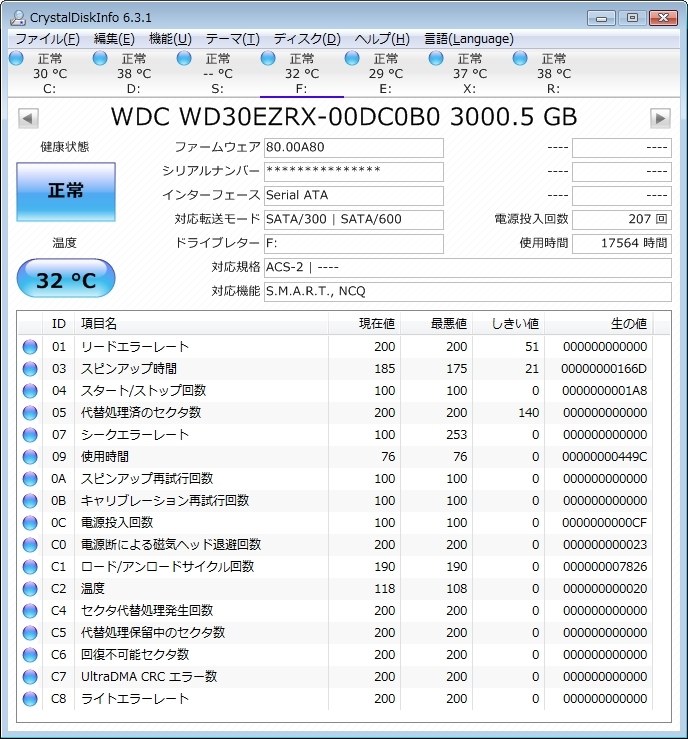688x739 pixels.
Task: Click worst value 253 in シークエラーレート row
Action: tap(457, 435)
